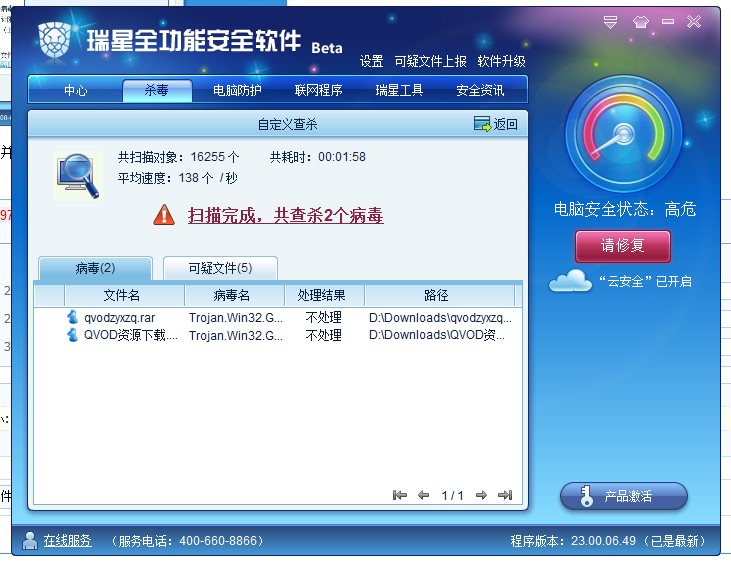This screenshot has height=562, width=731.
Task: Click the security status gauge dial
Action: pos(624,134)
